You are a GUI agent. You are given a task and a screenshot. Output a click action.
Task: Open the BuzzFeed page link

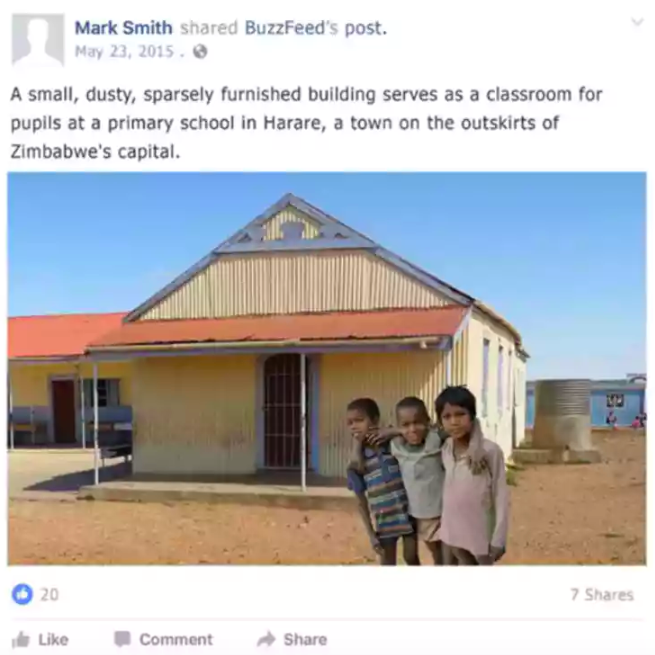pos(291,28)
